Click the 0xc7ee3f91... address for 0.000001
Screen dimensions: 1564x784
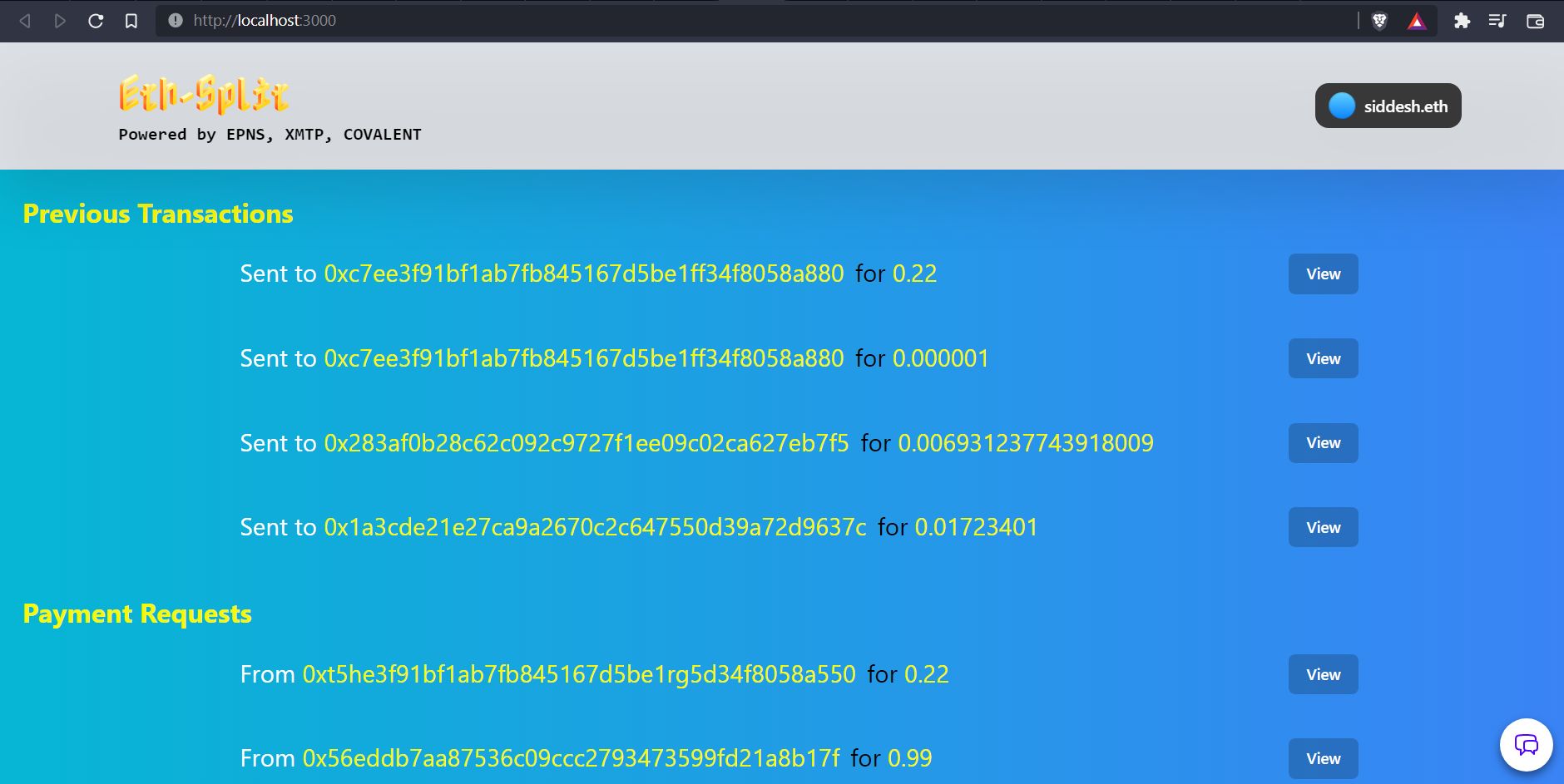point(584,358)
